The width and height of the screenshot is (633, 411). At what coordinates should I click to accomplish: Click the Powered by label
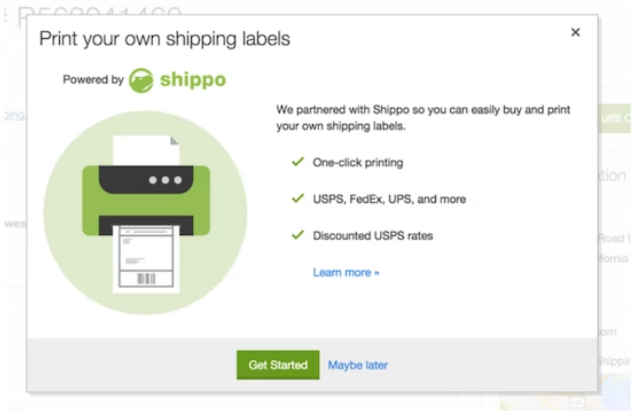(x=93, y=80)
